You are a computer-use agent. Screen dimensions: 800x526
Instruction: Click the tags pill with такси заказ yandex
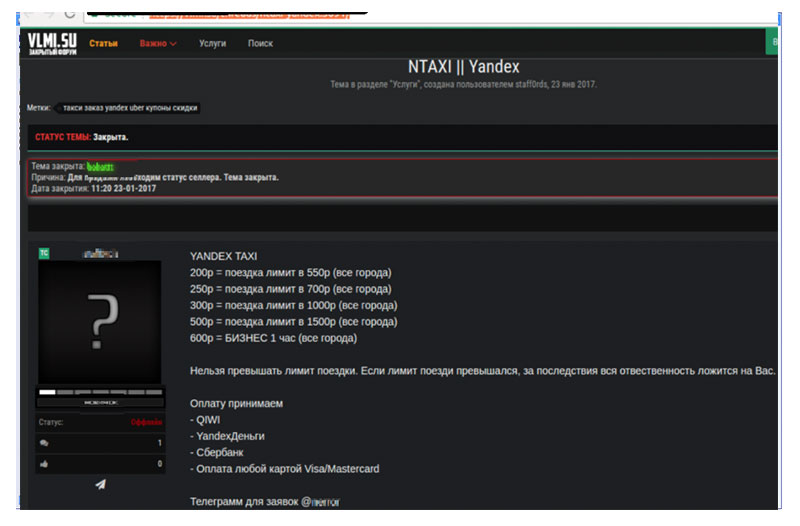click(x=127, y=108)
